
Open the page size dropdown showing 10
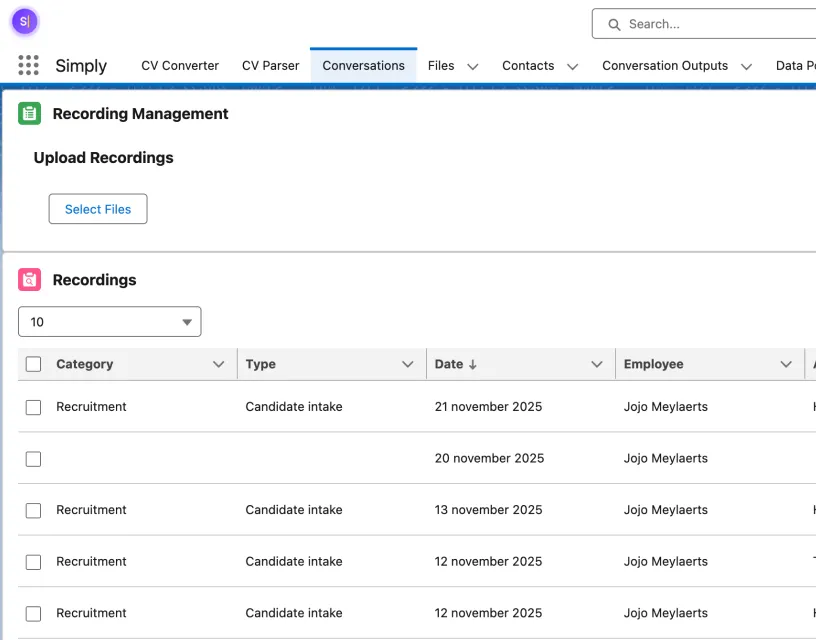pyautogui.click(x=110, y=322)
